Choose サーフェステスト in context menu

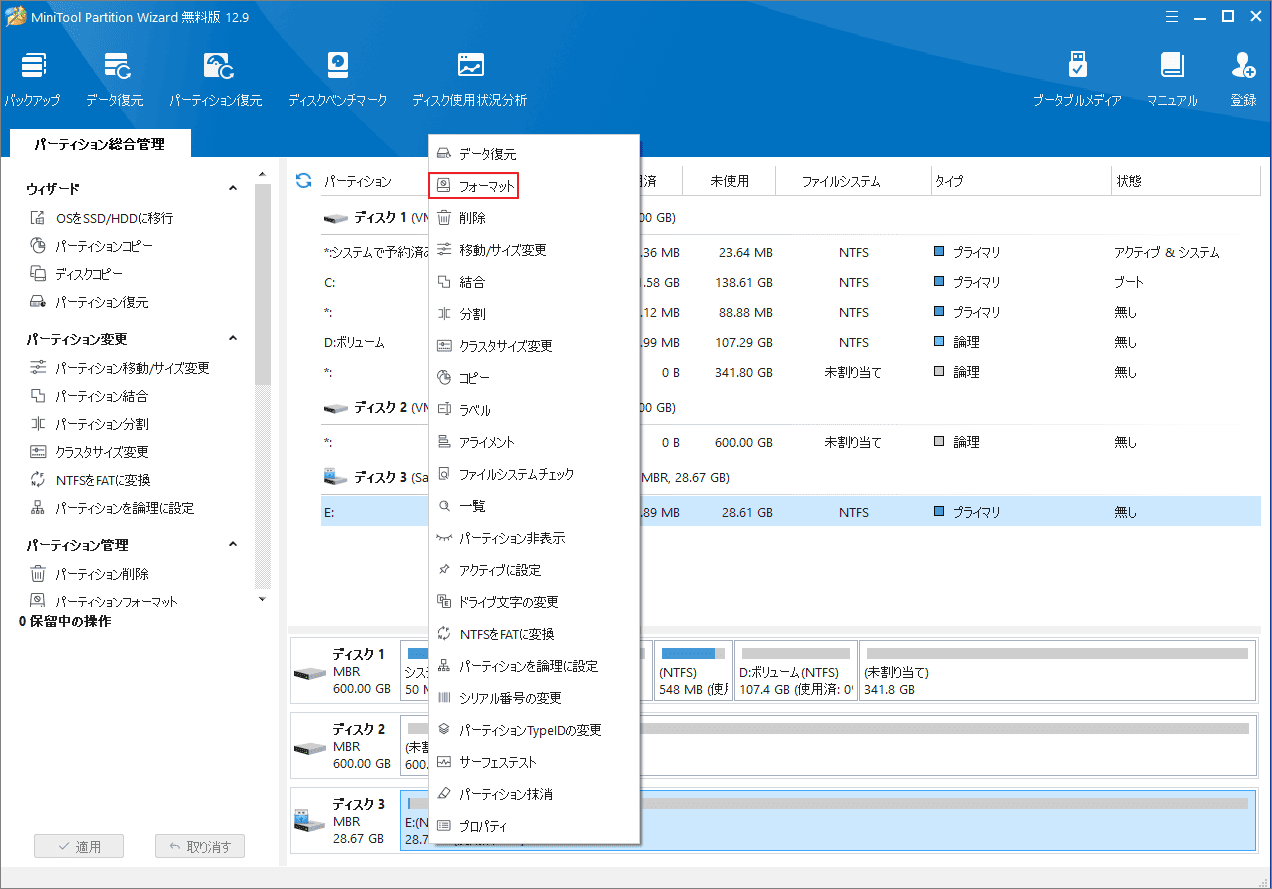[x=534, y=762]
